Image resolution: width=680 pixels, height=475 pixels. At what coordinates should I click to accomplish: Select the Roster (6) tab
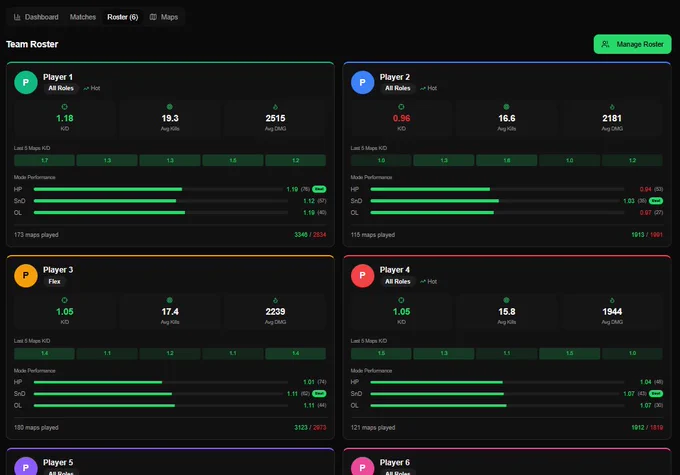click(x=123, y=17)
